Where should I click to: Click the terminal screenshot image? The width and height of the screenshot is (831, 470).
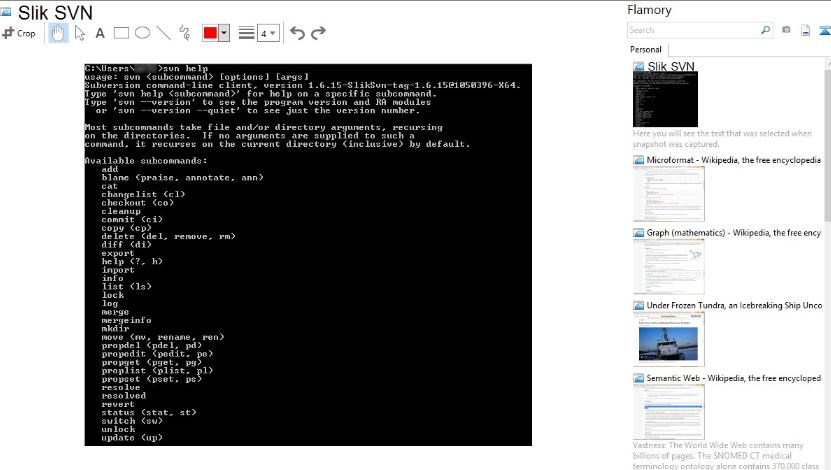click(x=308, y=255)
